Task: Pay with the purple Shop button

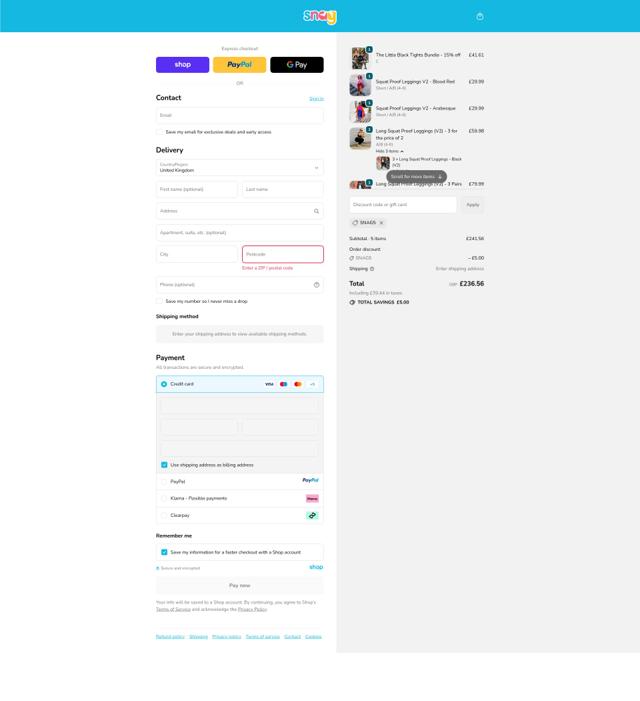Action: tap(182, 65)
